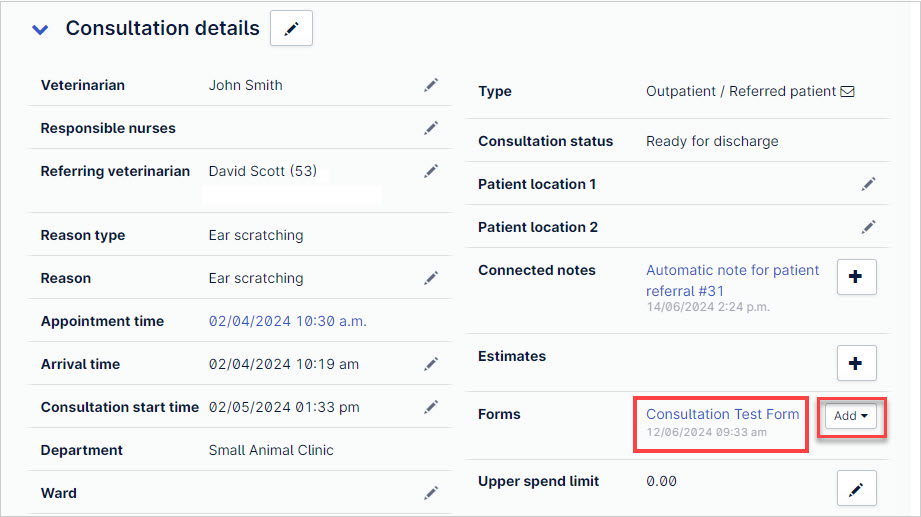This screenshot has width=921, height=517.
Task: Open the appointment time 02/04/2024 link
Action: tap(287, 321)
